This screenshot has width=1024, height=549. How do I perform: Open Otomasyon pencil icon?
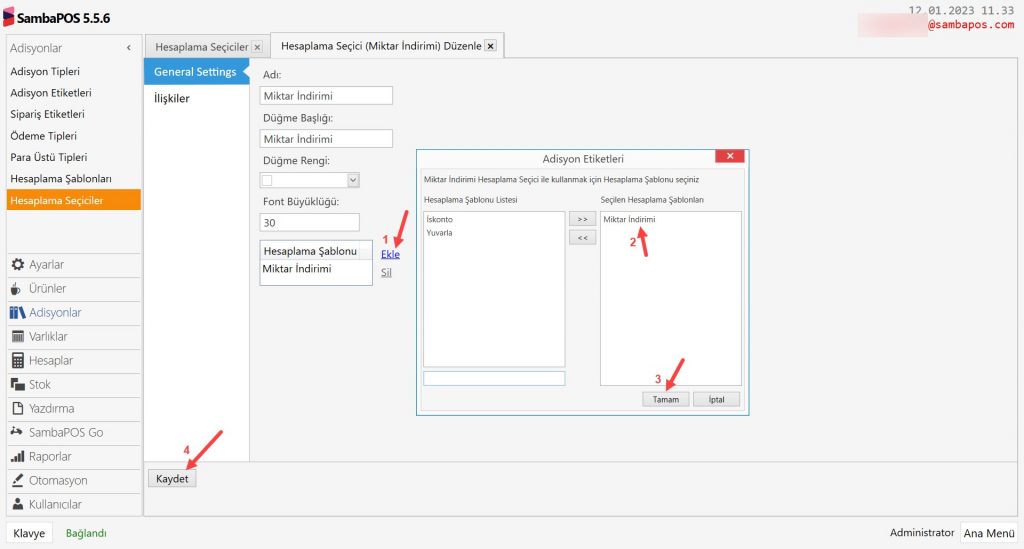tap(18, 480)
